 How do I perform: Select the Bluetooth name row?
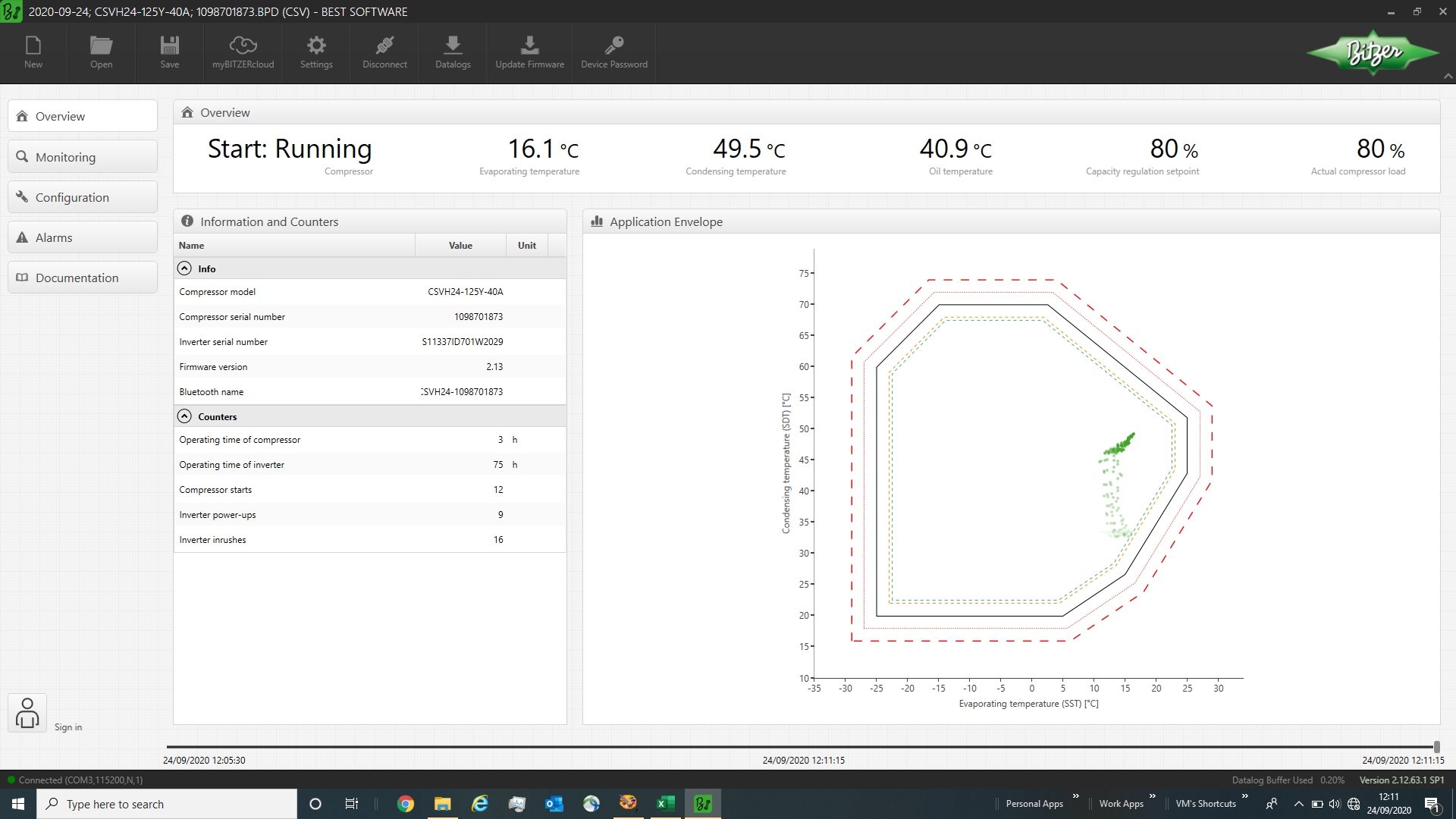tap(369, 392)
